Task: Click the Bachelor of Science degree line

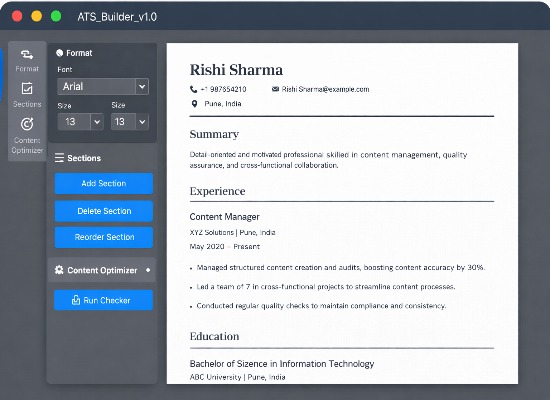Action: pos(282,364)
